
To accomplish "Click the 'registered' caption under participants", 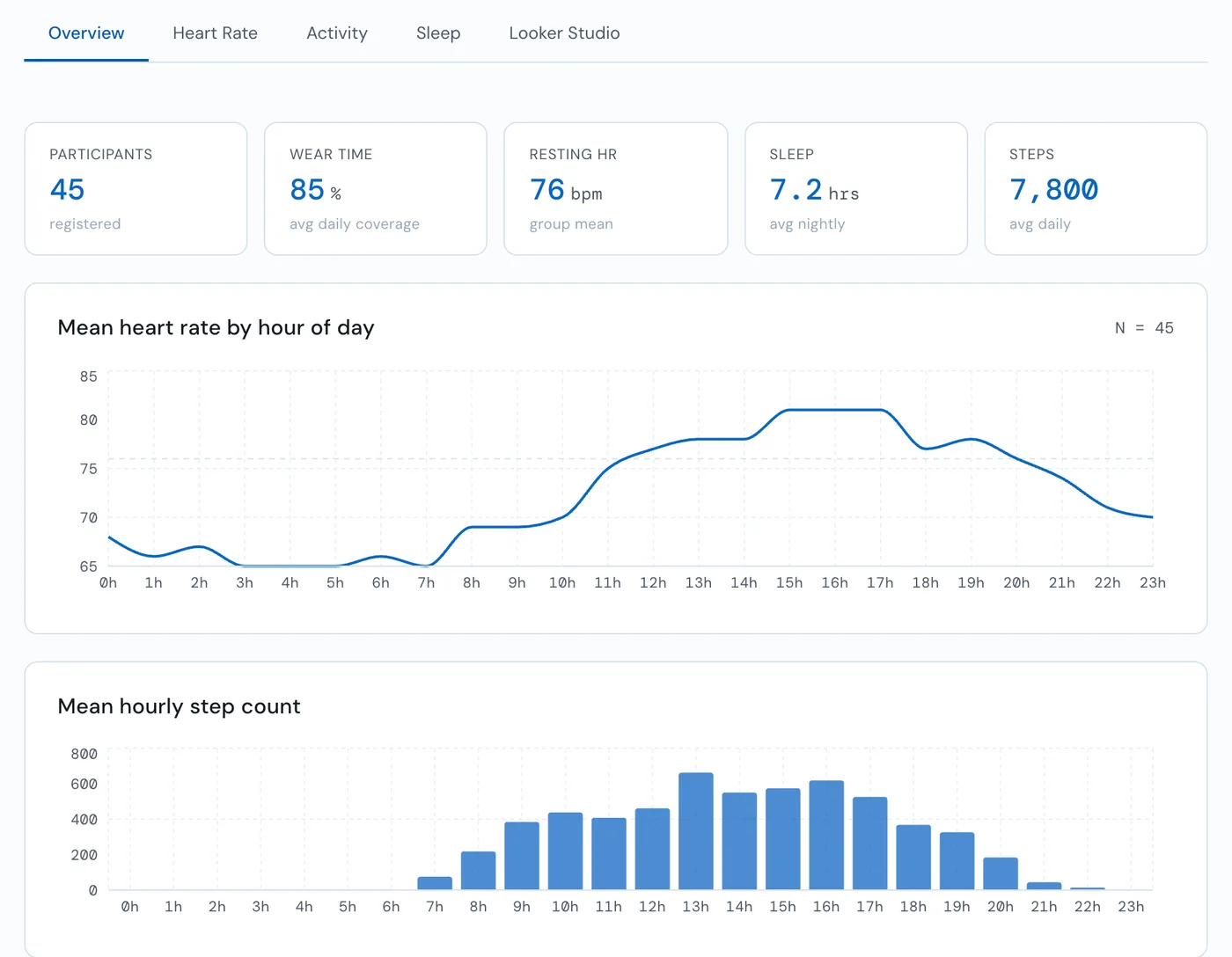I will pyautogui.click(x=85, y=224).
